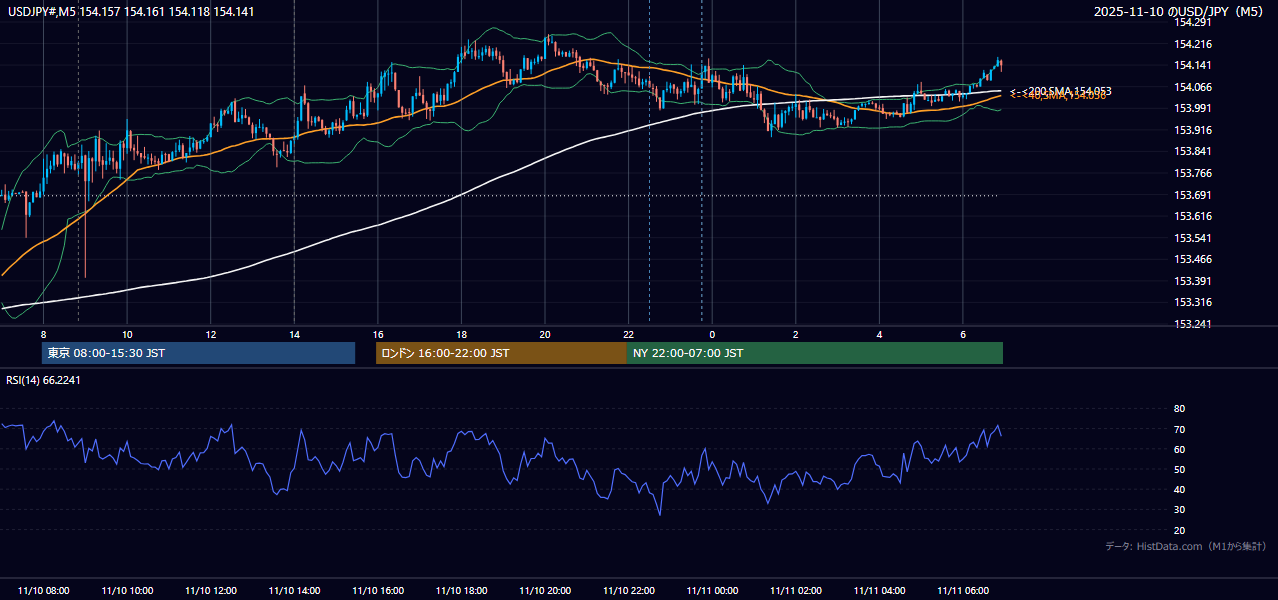Image resolution: width=1278 pixels, height=600 pixels.
Task: Click 153.766 on the price axis
Action: [x=1194, y=173]
